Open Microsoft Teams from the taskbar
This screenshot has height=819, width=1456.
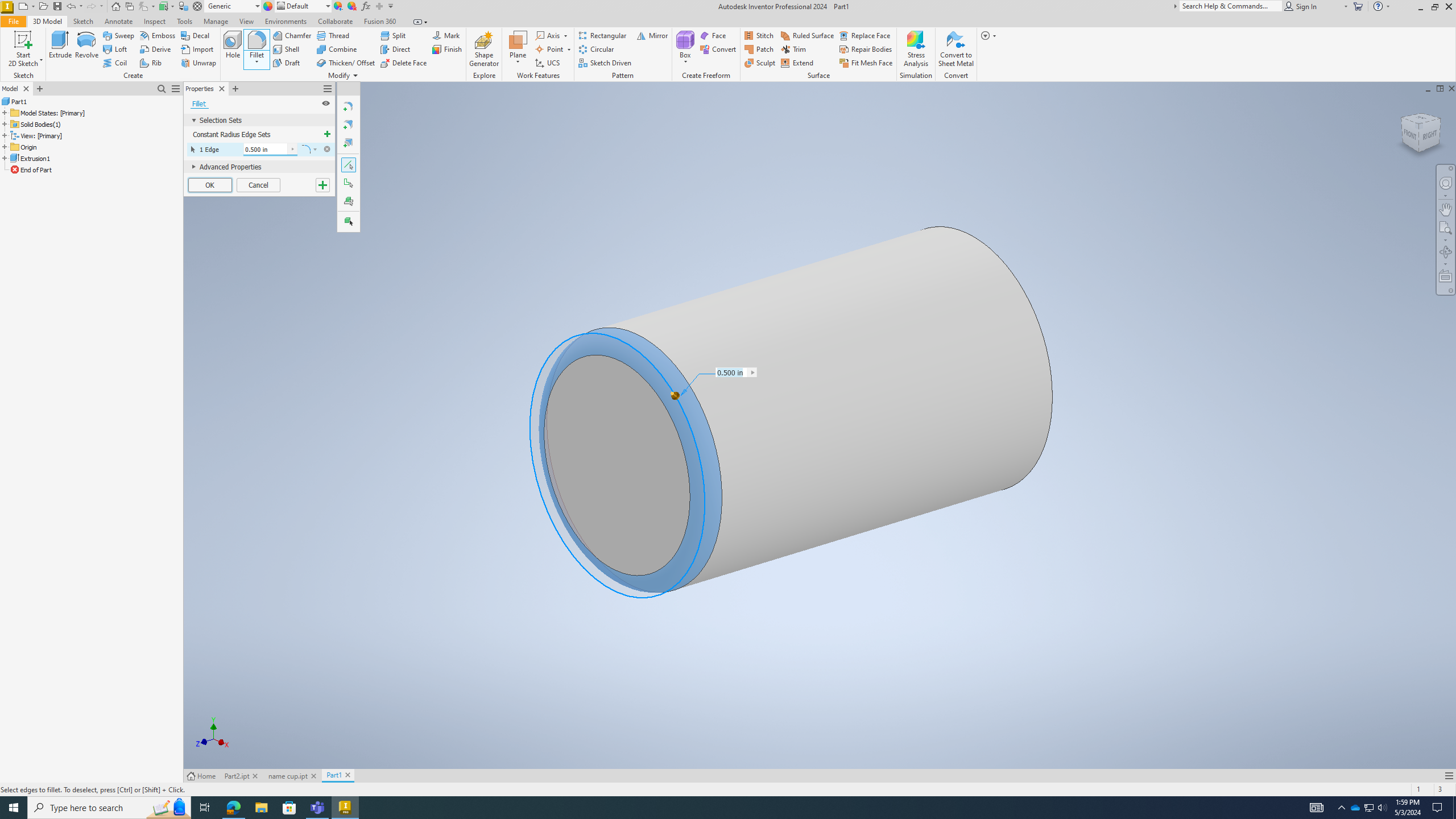click(317, 808)
